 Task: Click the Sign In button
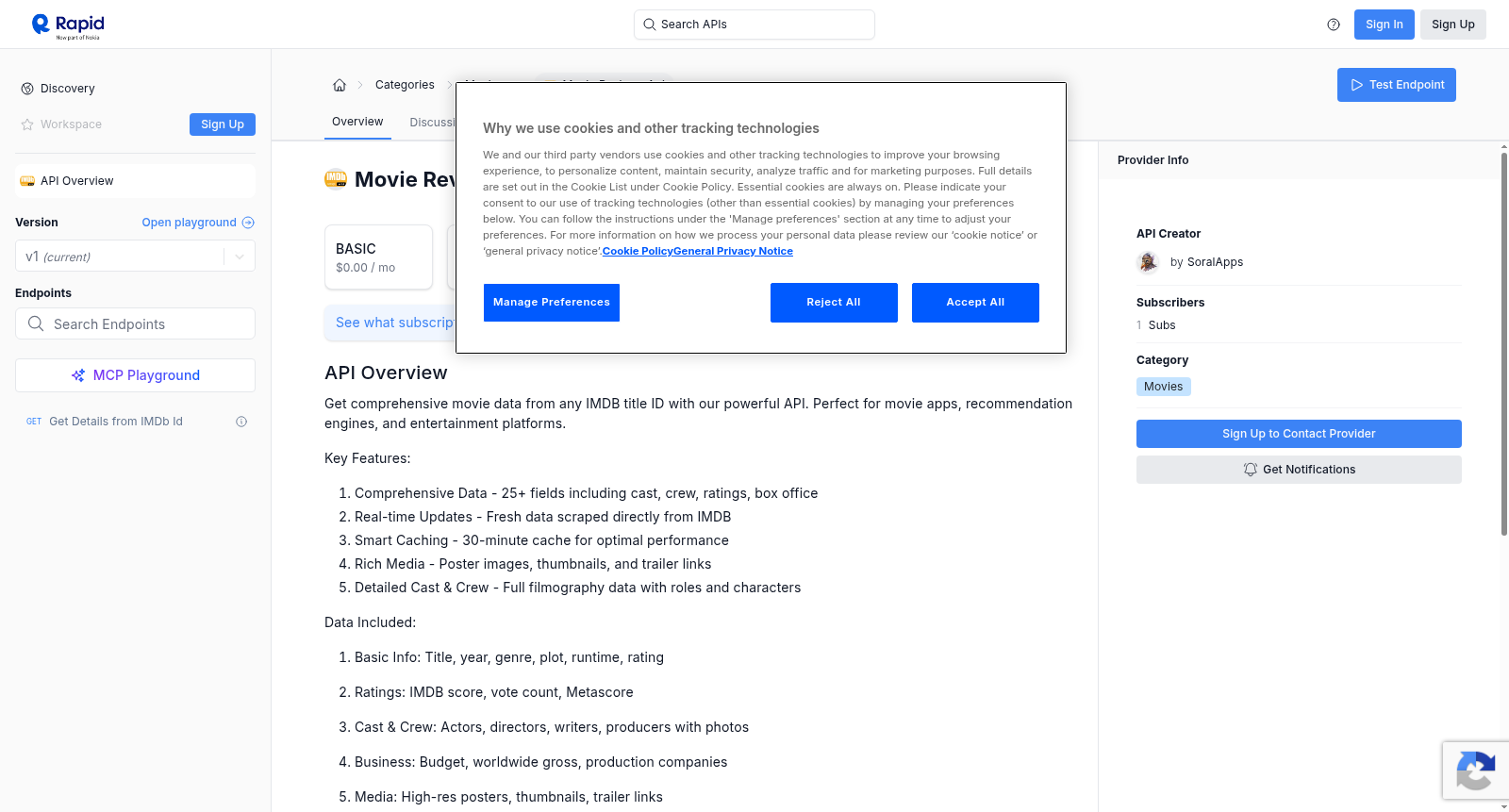pyautogui.click(x=1384, y=25)
